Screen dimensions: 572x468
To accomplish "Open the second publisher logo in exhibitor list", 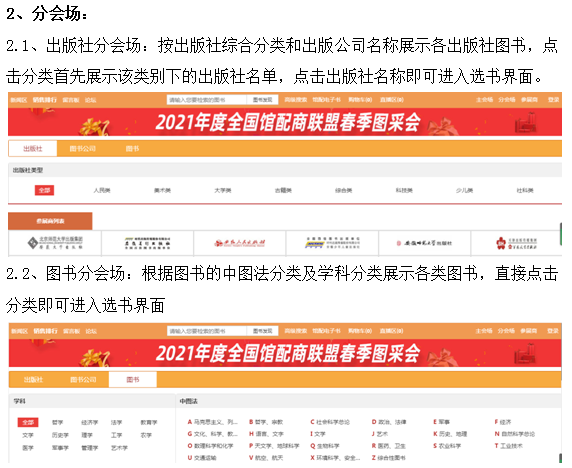I will click(x=147, y=243).
